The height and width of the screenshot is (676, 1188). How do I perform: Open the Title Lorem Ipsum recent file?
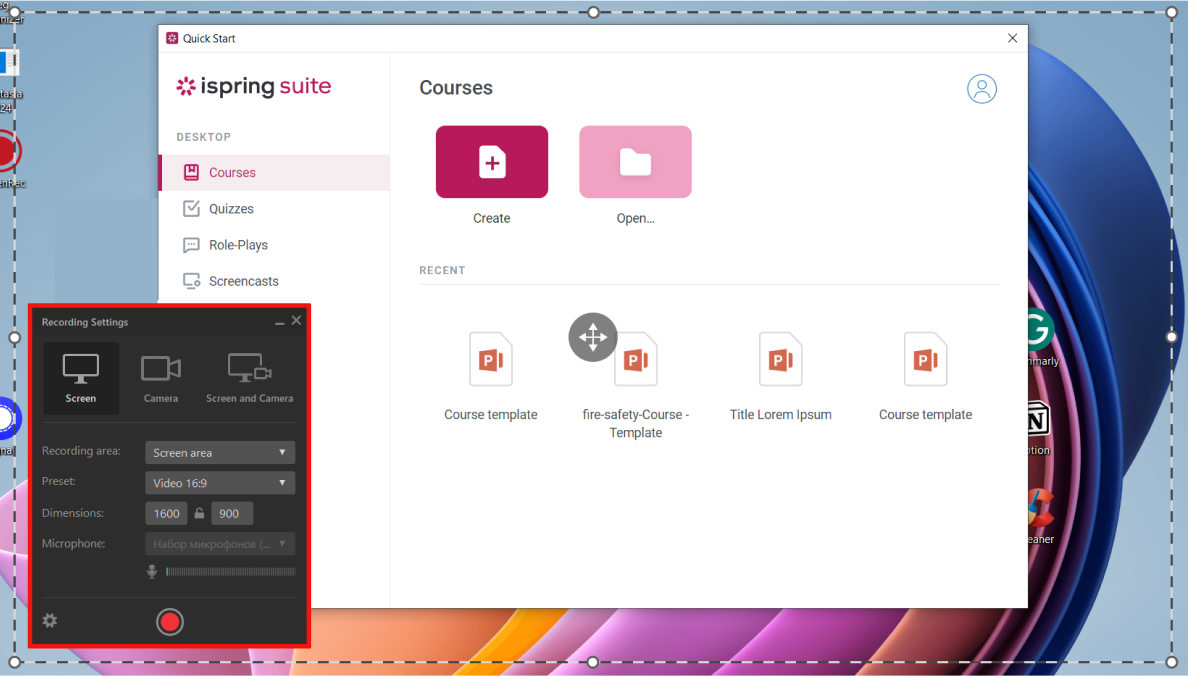[x=780, y=359]
